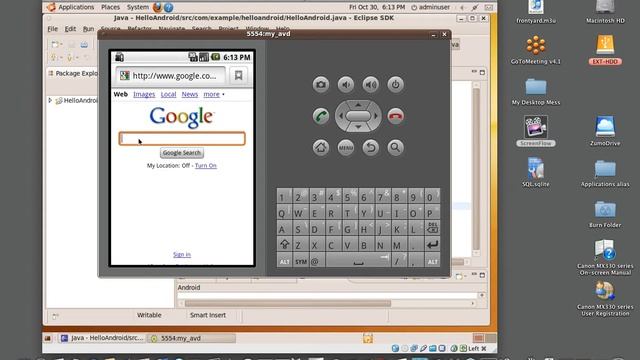This screenshot has height=360, width=640.
Task: Open the Burn Folder desktop icon
Action: (605, 214)
